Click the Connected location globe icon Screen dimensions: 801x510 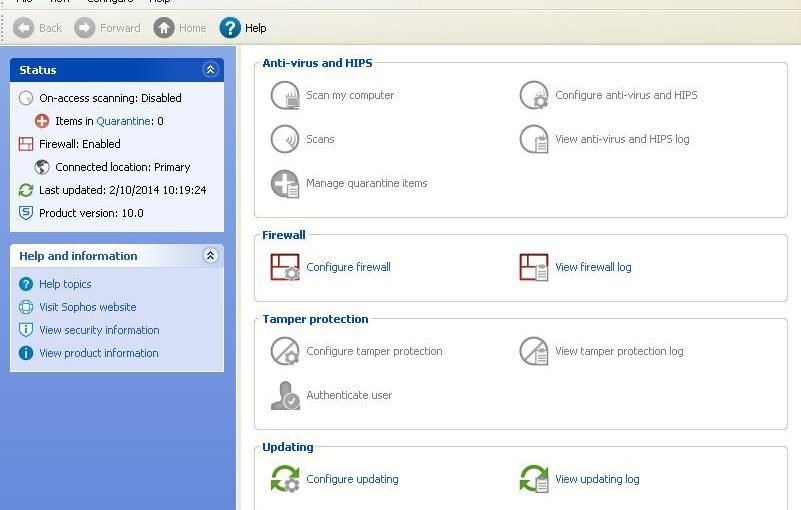point(42,167)
